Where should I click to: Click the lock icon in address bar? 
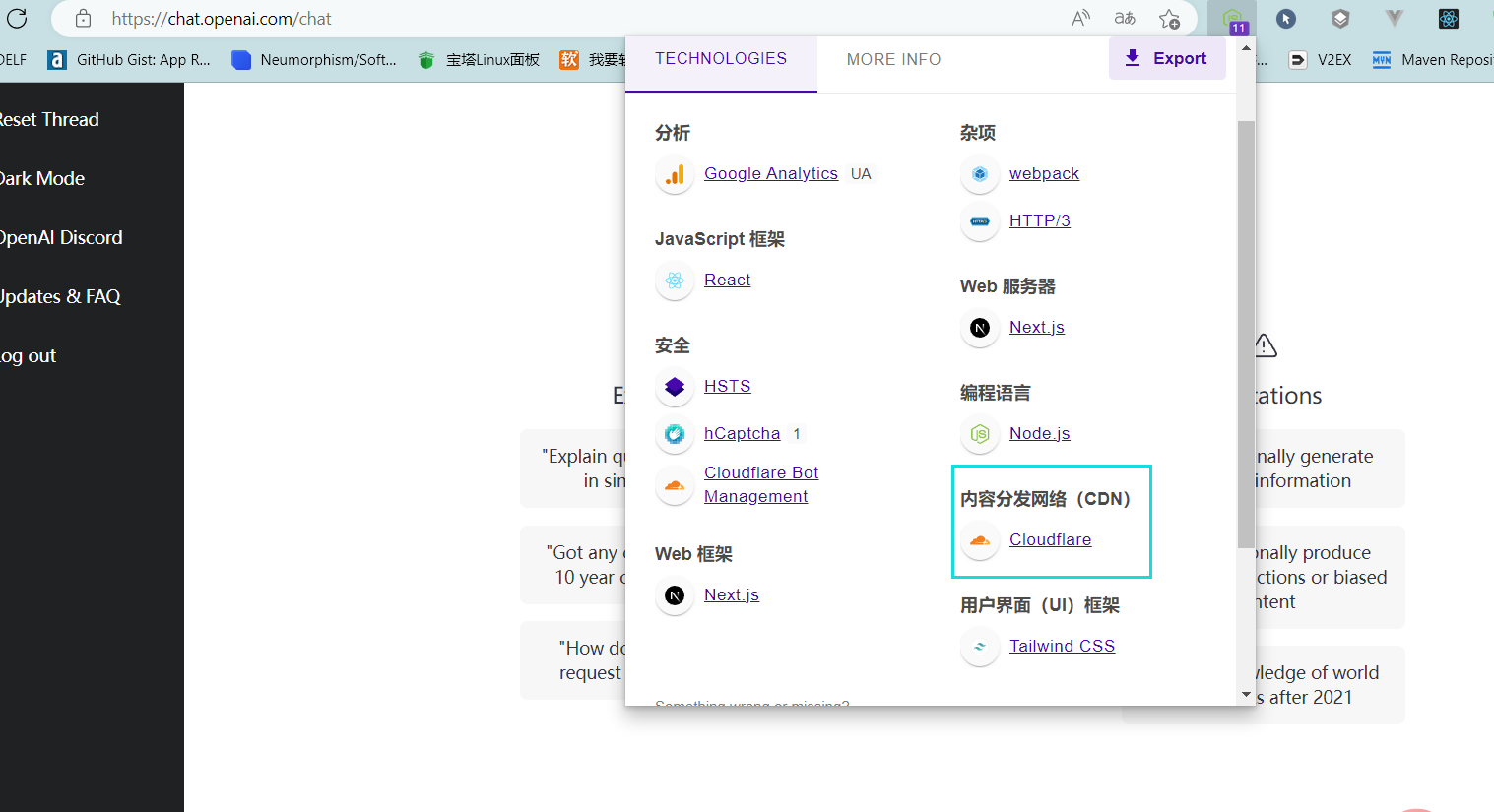84,18
